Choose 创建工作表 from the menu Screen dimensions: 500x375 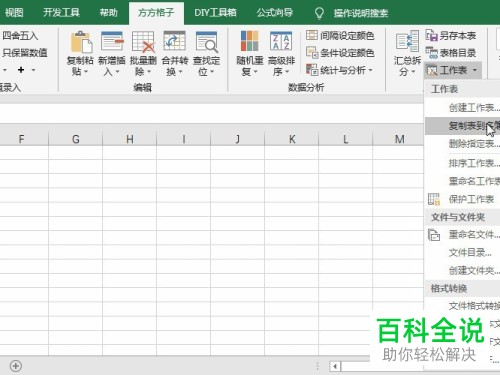tap(463, 108)
